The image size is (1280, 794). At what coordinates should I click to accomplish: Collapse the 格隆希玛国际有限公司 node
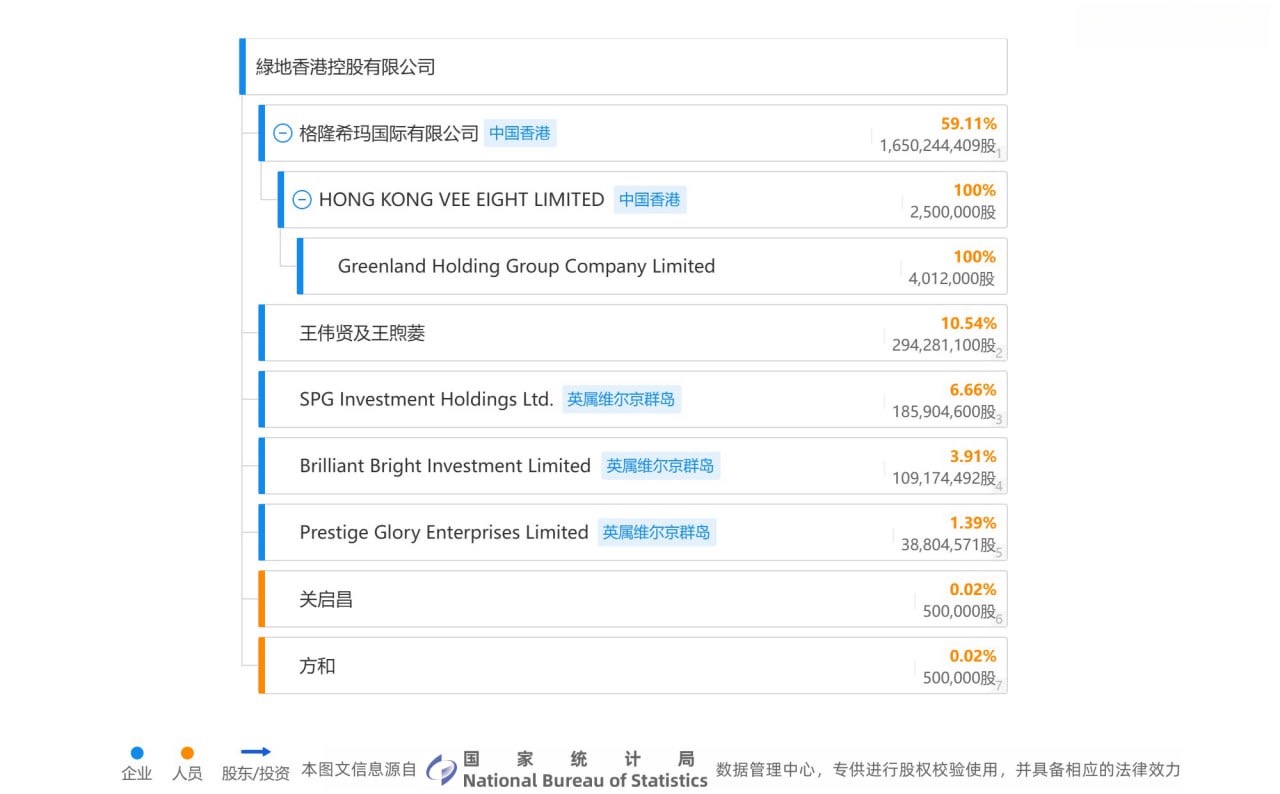pyautogui.click(x=283, y=133)
